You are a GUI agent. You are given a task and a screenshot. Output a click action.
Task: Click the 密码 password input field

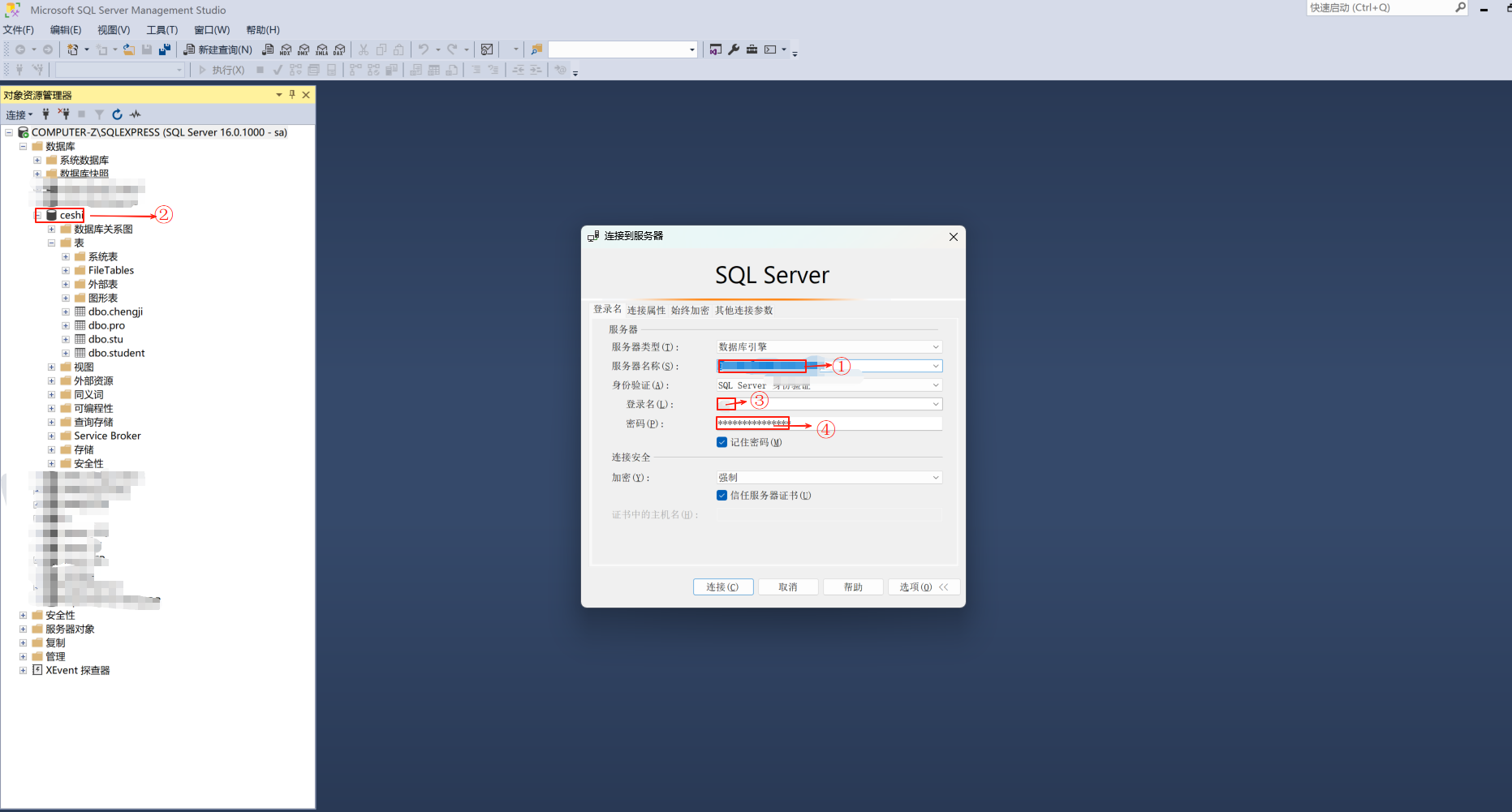pos(829,423)
